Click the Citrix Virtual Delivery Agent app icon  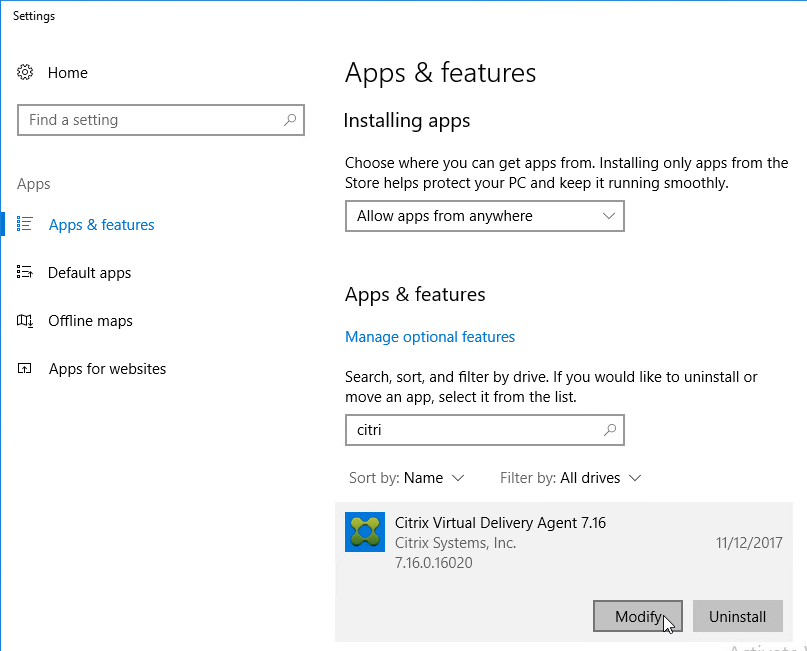365,532
